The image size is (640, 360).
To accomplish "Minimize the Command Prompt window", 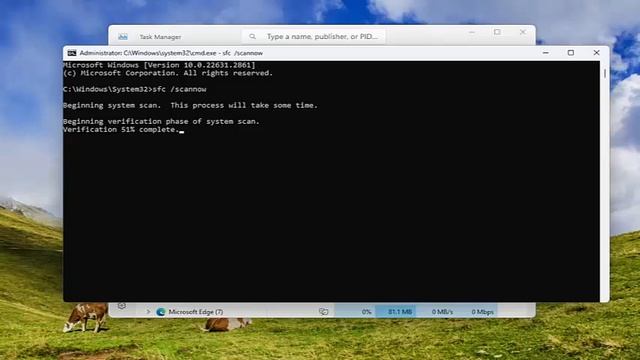I will pyautogui.click(x=546, y=53).
